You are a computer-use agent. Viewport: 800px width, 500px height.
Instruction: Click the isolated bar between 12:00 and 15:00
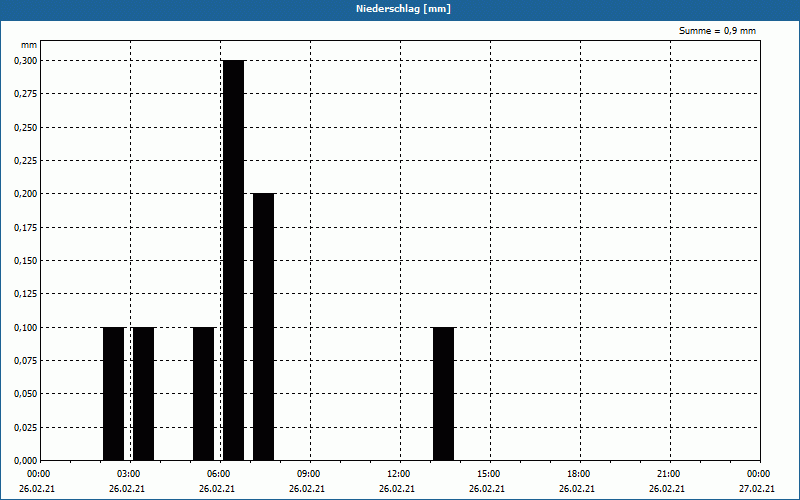[443, 394]
